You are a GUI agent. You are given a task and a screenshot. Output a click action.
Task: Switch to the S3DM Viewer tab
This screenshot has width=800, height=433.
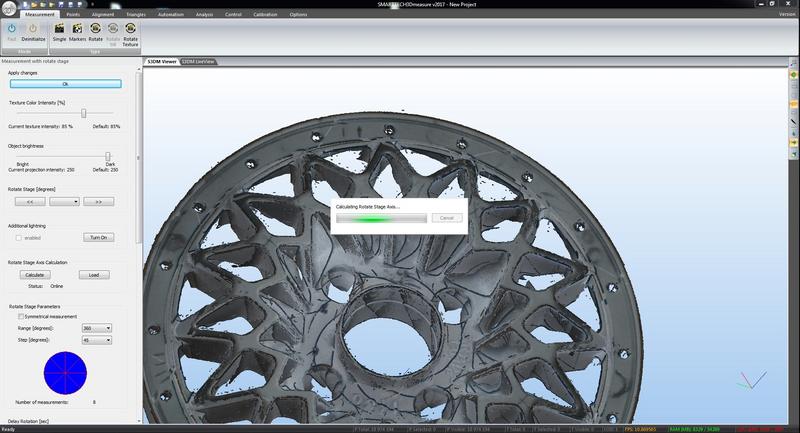tap(162, 62)
